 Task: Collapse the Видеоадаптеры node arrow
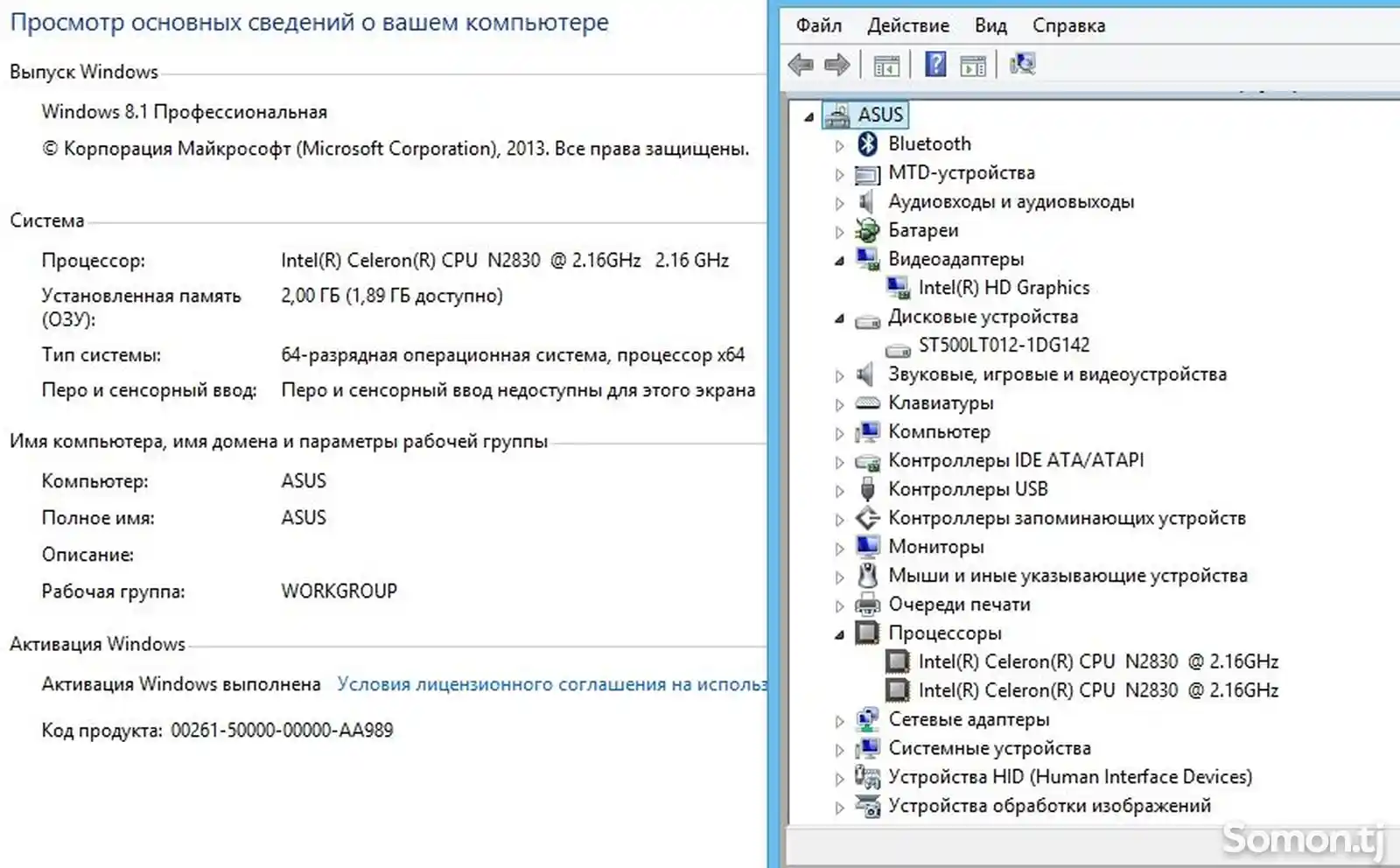[839, 261]
